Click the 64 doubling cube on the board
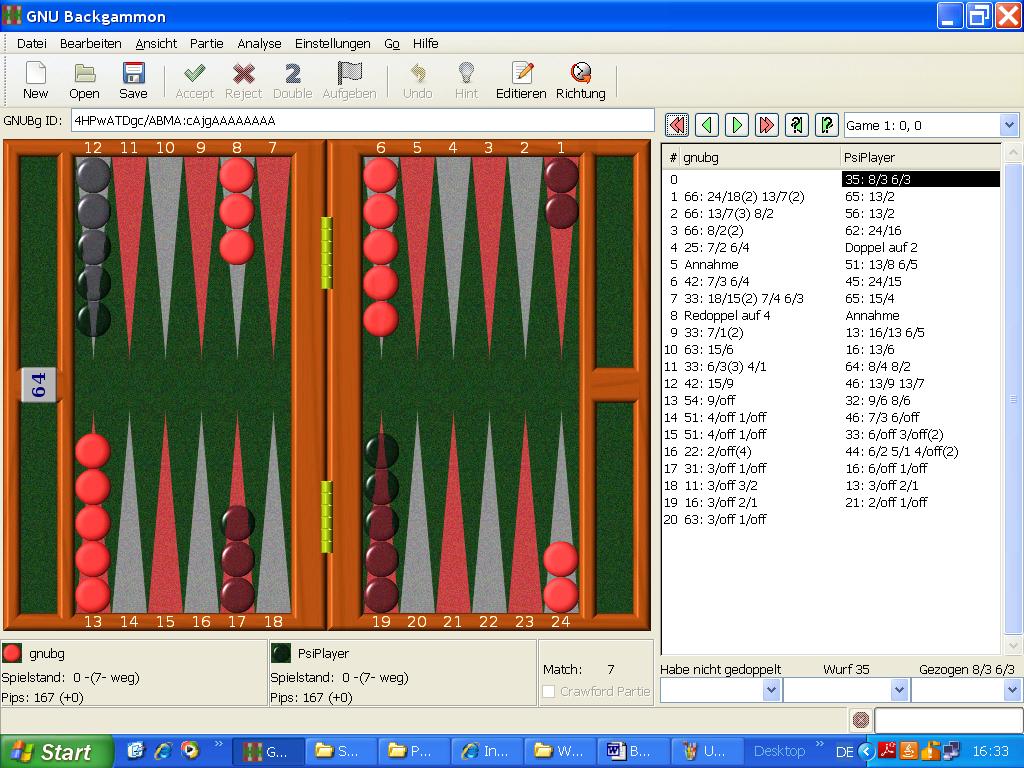Image resolution: width=1024 pixels, height=768 pixels. (39, 385)
